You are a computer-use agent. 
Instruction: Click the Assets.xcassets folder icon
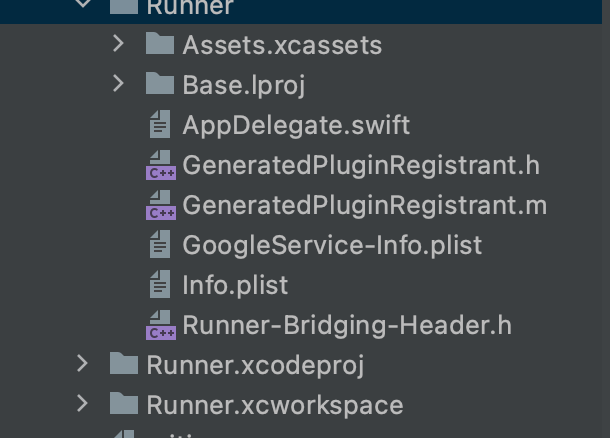pyautogui.click(x=160, y=44)
